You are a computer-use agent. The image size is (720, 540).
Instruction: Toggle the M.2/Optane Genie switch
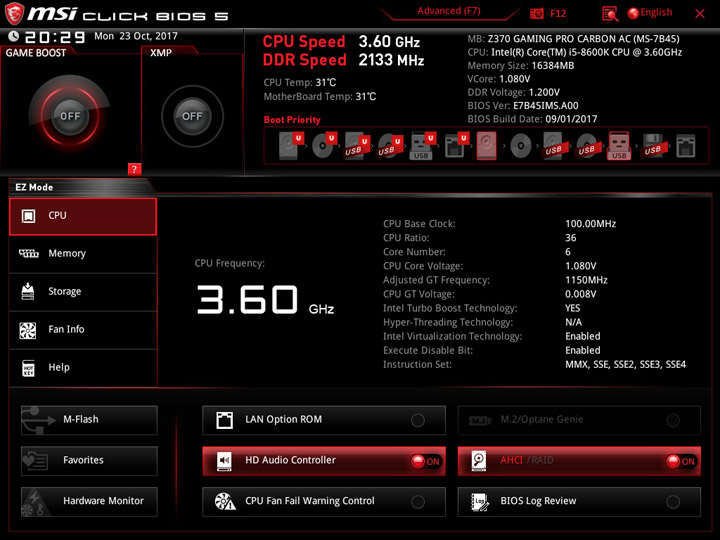673,420
